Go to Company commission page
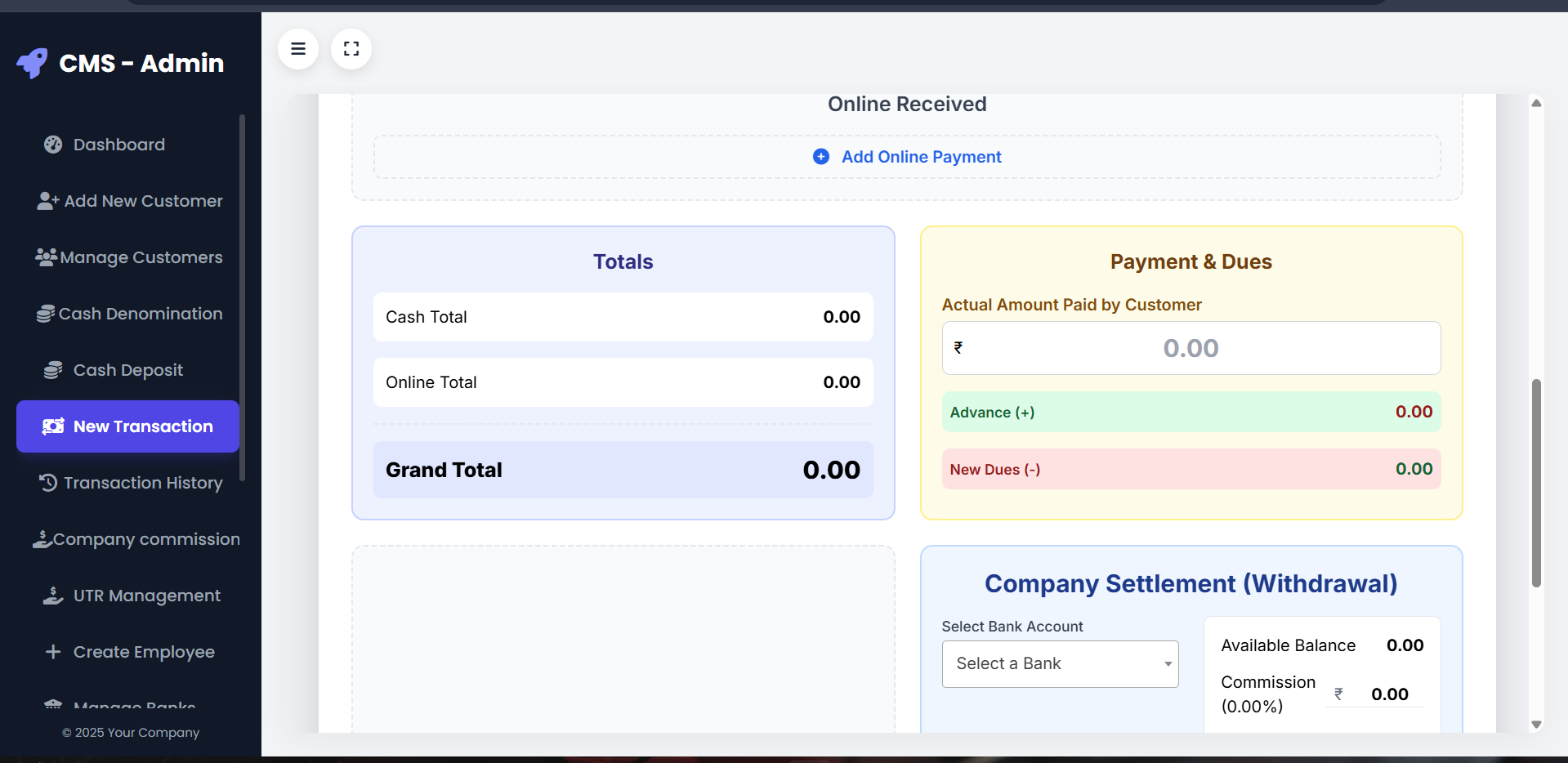 (x=145, y=539)
